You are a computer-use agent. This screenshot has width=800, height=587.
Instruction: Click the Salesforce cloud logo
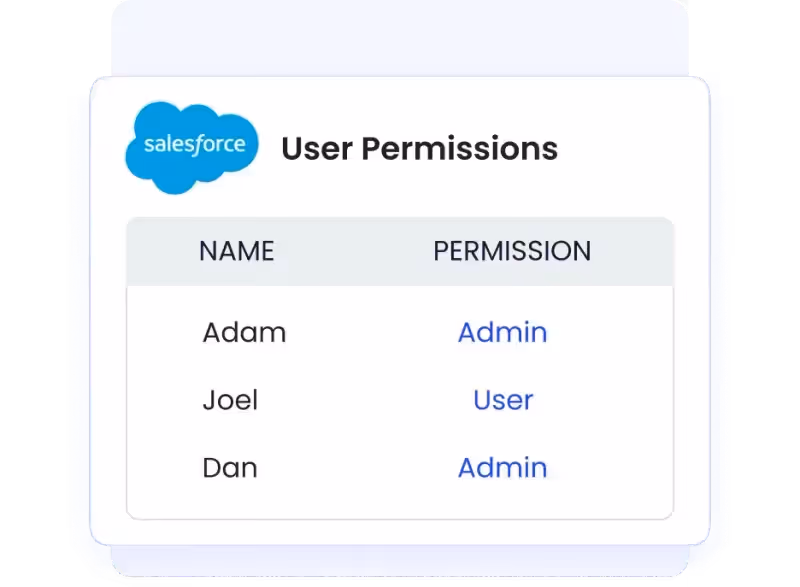(x=192, y=147)
